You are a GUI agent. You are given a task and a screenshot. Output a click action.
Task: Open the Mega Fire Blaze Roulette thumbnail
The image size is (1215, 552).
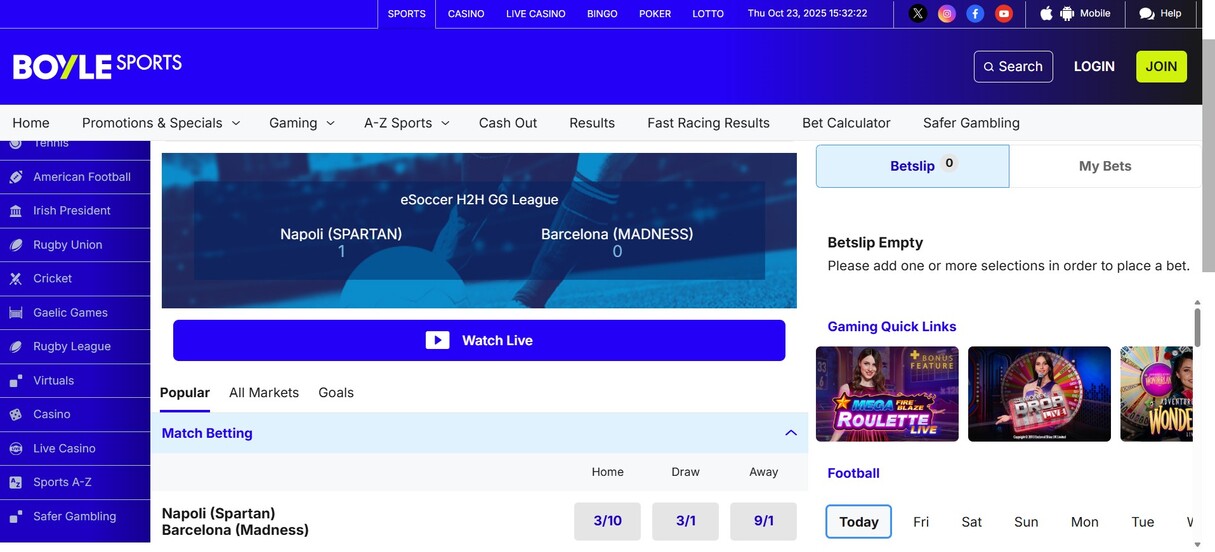click(x=887, y=394)
